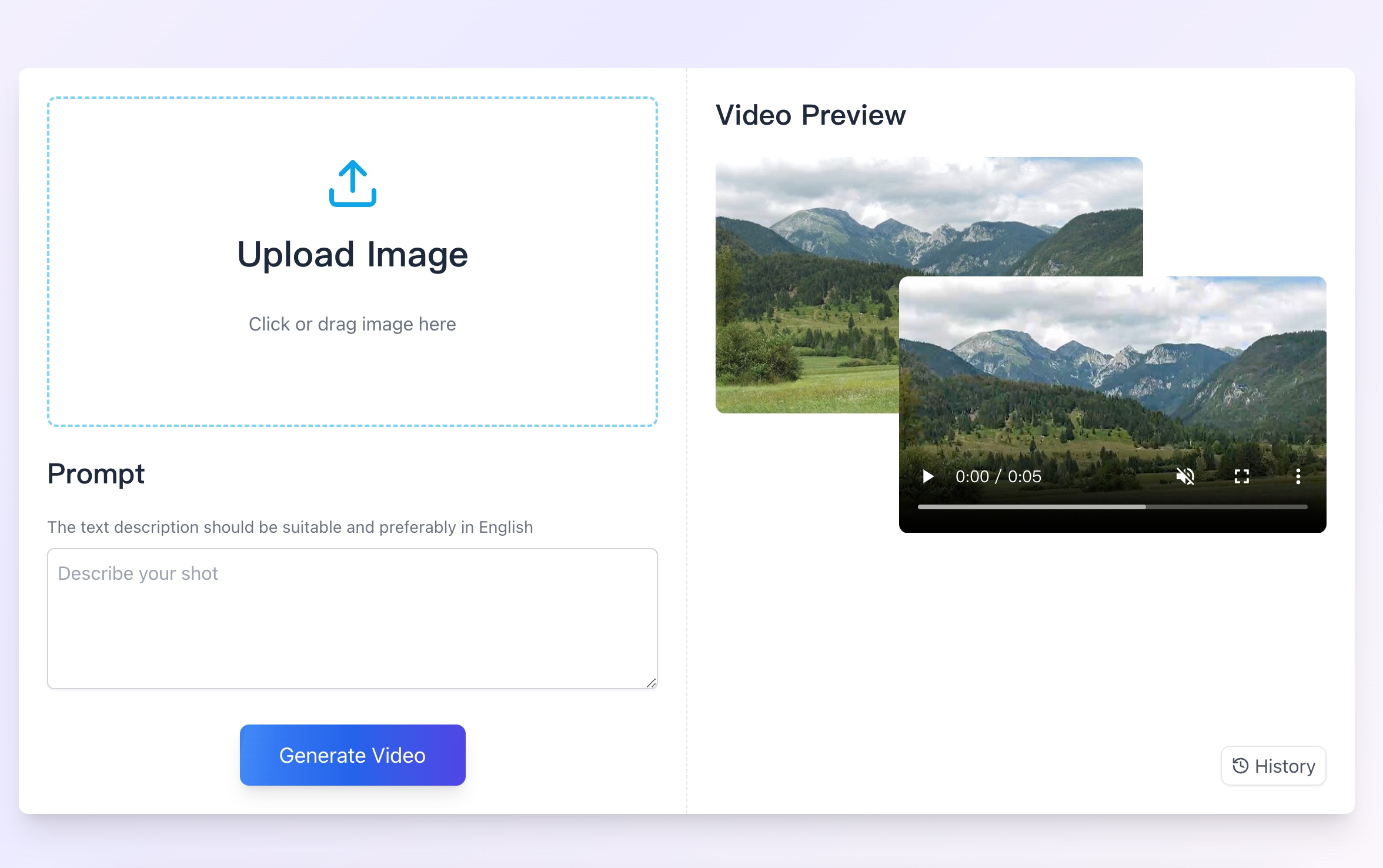Open the video three-dot options menu
Viewport: 1383px width, 868px height.
(1298, 476)
